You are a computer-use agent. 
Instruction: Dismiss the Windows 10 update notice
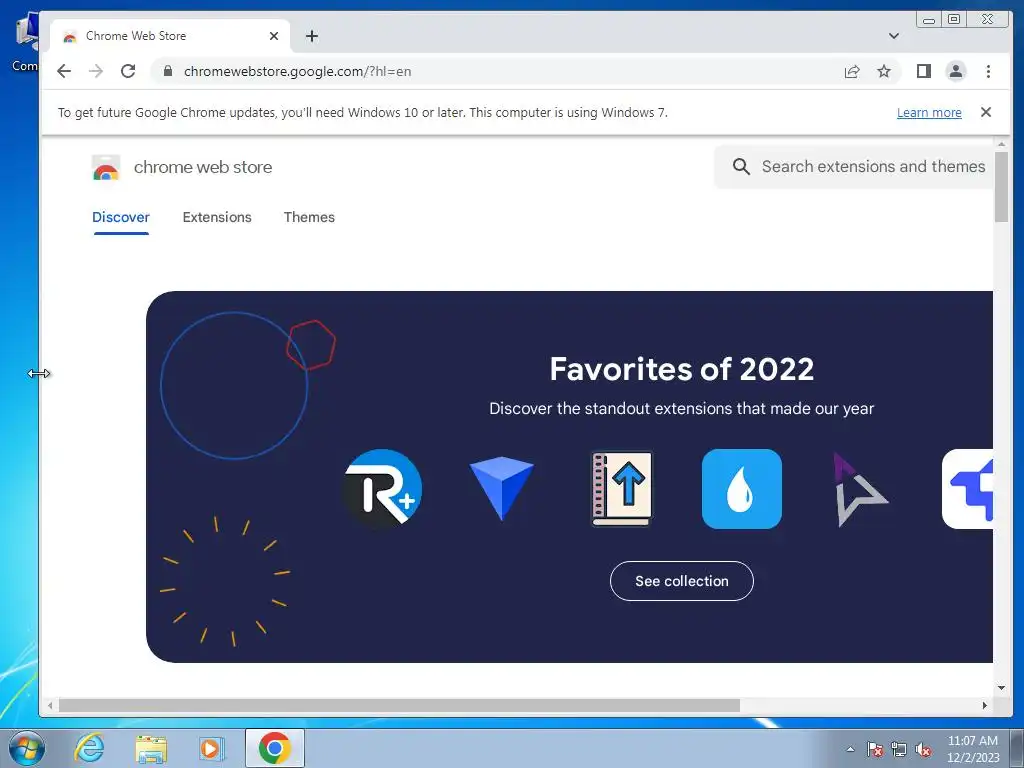[986, 112]
